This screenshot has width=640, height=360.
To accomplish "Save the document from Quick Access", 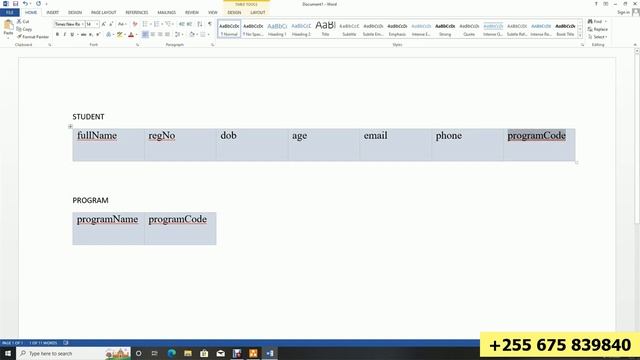I will [16, 4].
